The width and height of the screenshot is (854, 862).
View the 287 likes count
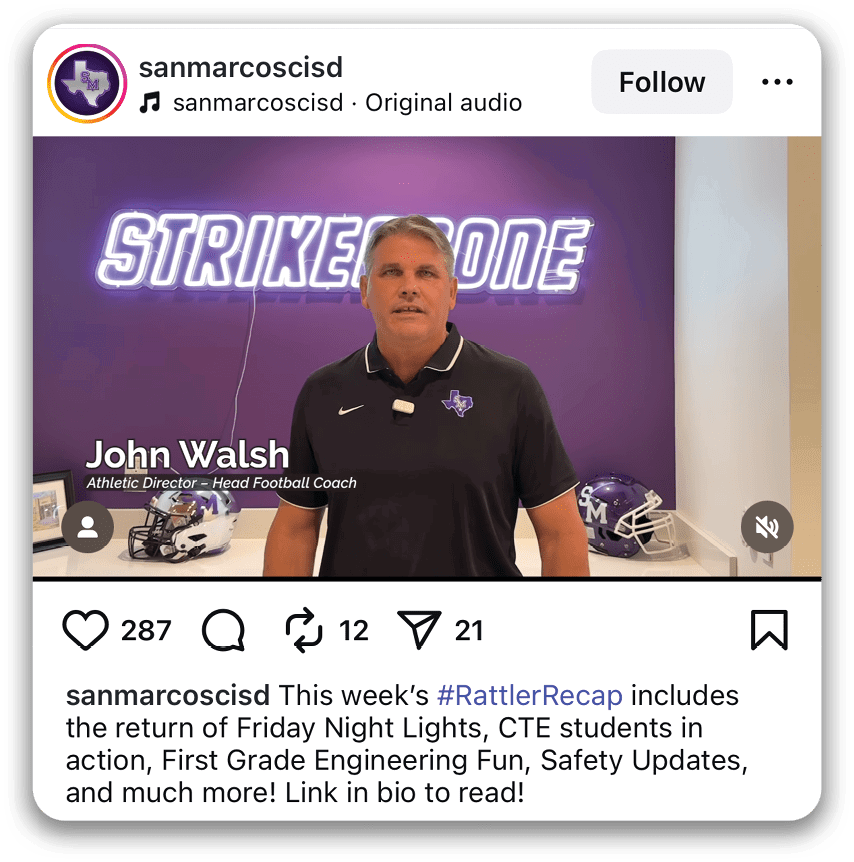[146, 631]
